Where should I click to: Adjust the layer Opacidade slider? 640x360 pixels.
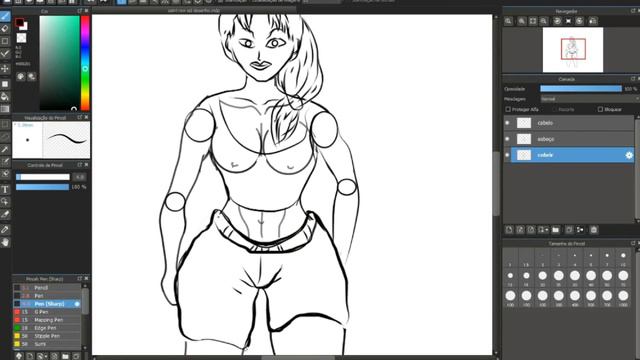pos(581,89)
